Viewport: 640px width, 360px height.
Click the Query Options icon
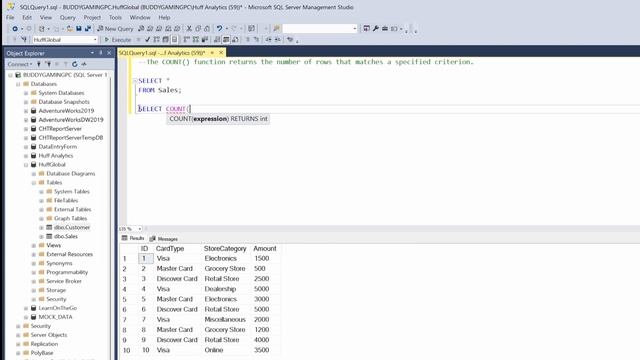(x=165, y=40)
